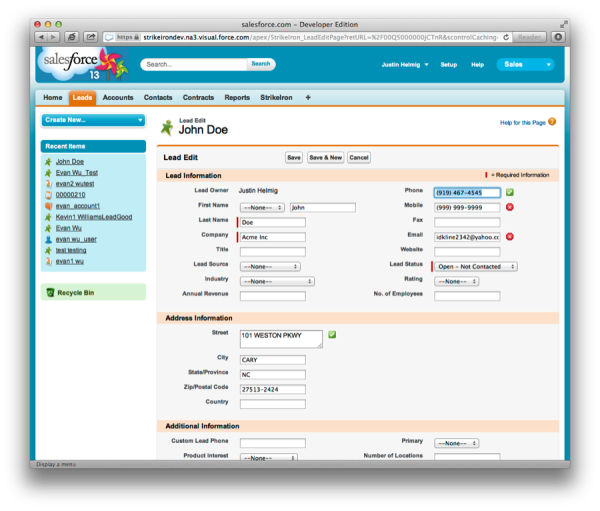
Task: Click the Company input field
Action: 273,237
